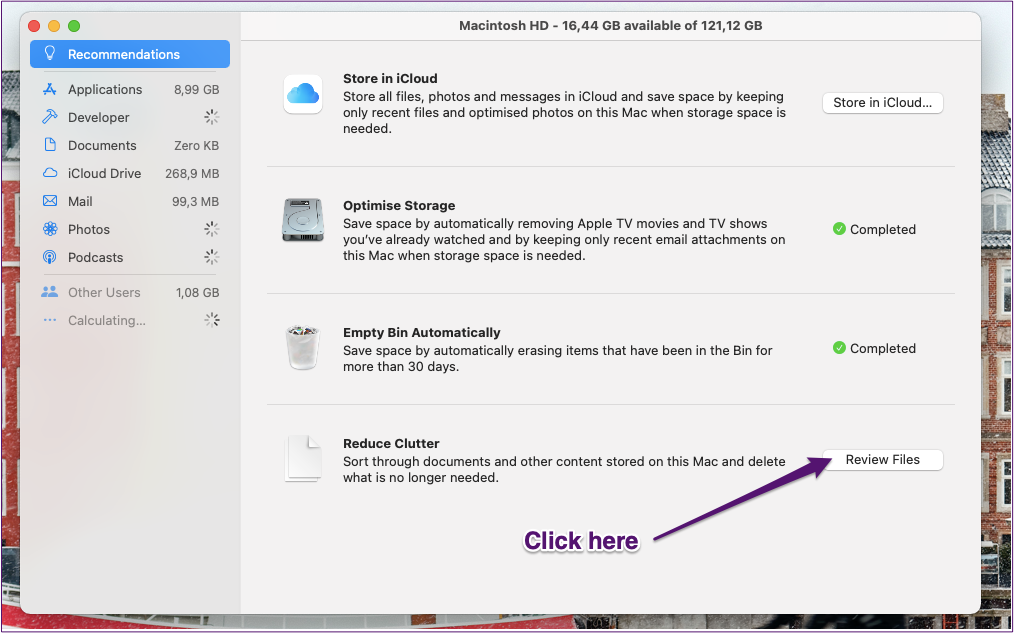Click the iCloud cloud app icon
The height and width of the screenshot is (633, 1014).
tap(303, 94)
